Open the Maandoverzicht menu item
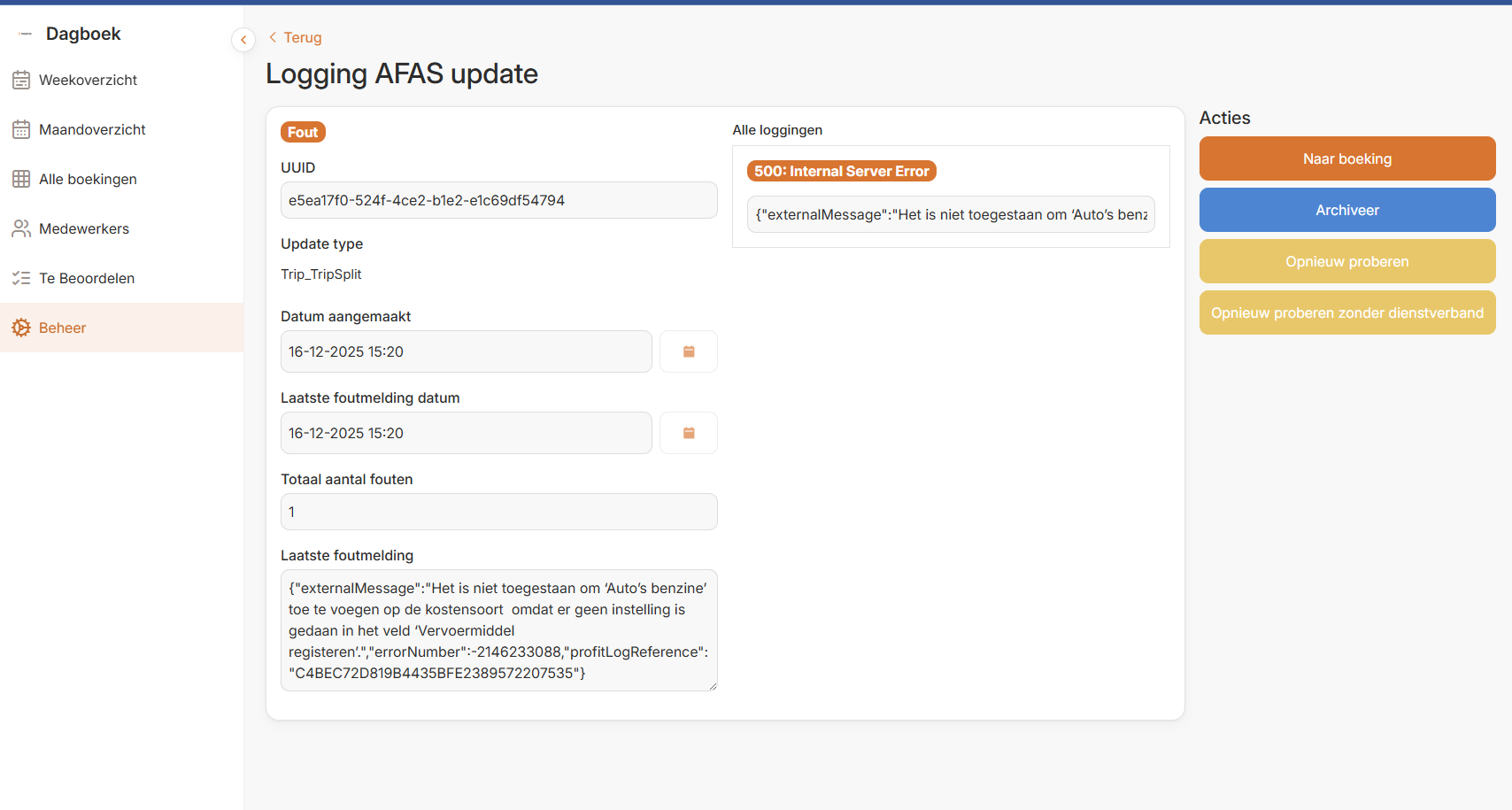The width and height of the screenshot is (1512, 810). [92, 130]
